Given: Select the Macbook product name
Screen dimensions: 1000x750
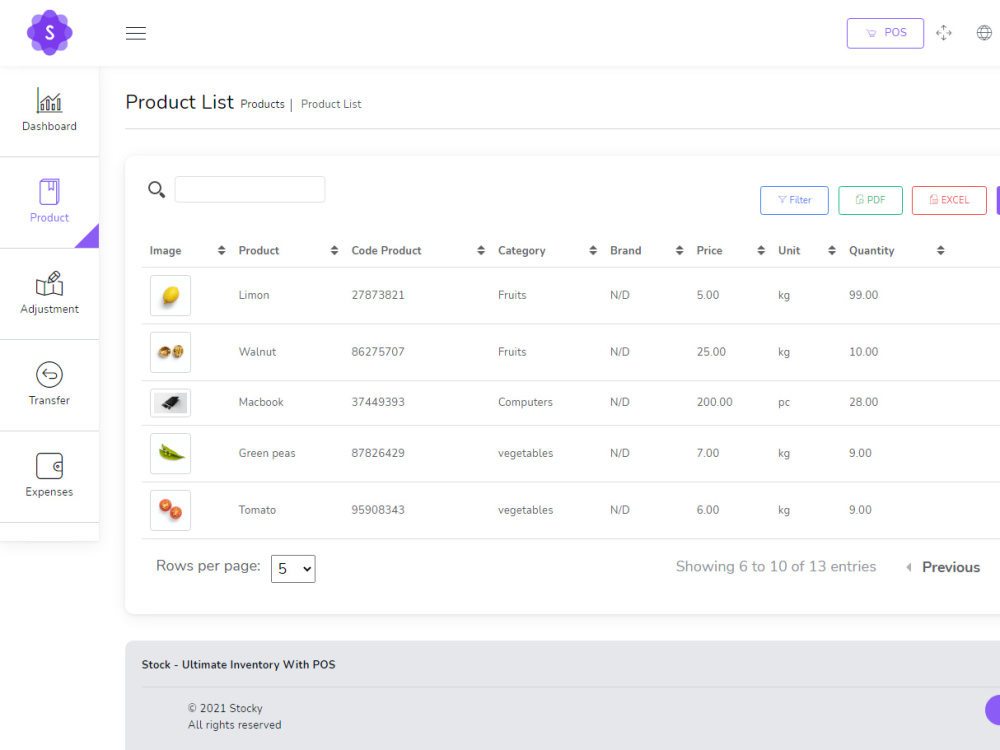Looking at the screenshot, I should (261, 402).
